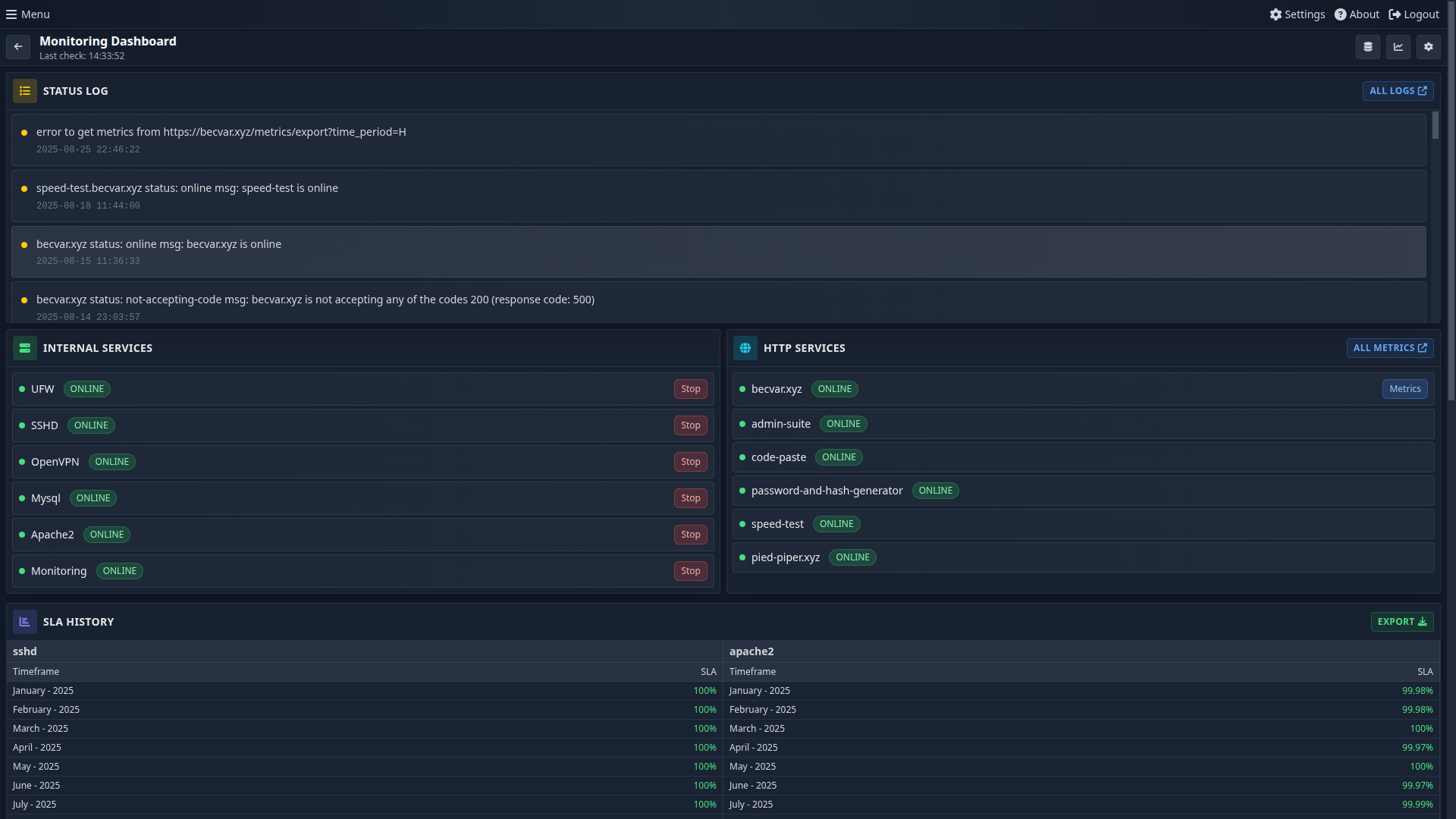The image size is (1456, 819).
Task: Click the SLA History bar-chart icon
Action: pyautogui.click(x=25, y=621)
